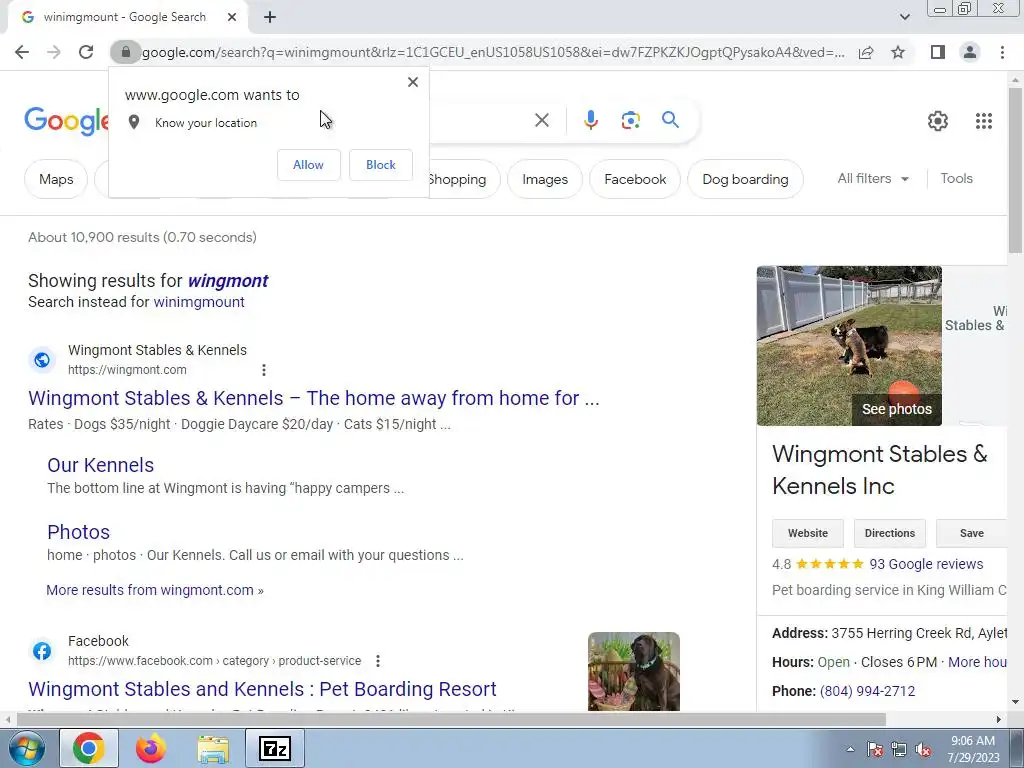The image size is (1024, 768).
Task: Bookmark this tab with the star icon
Action: tap(898, 52)
